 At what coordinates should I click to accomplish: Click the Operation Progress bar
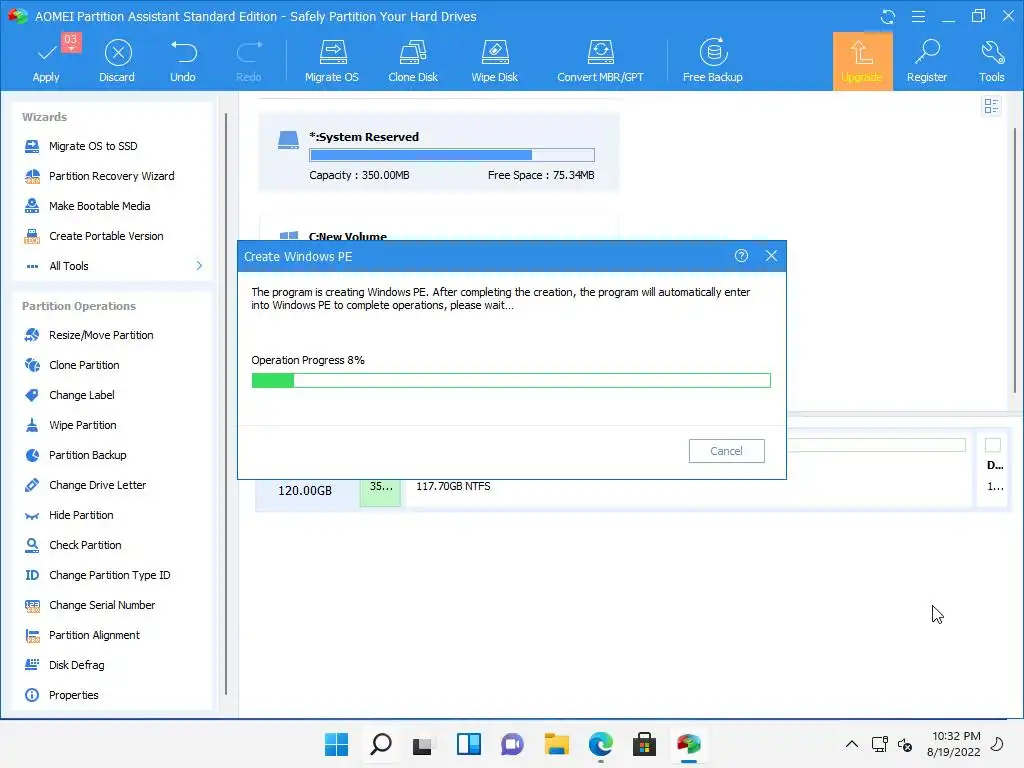[511, 381]
